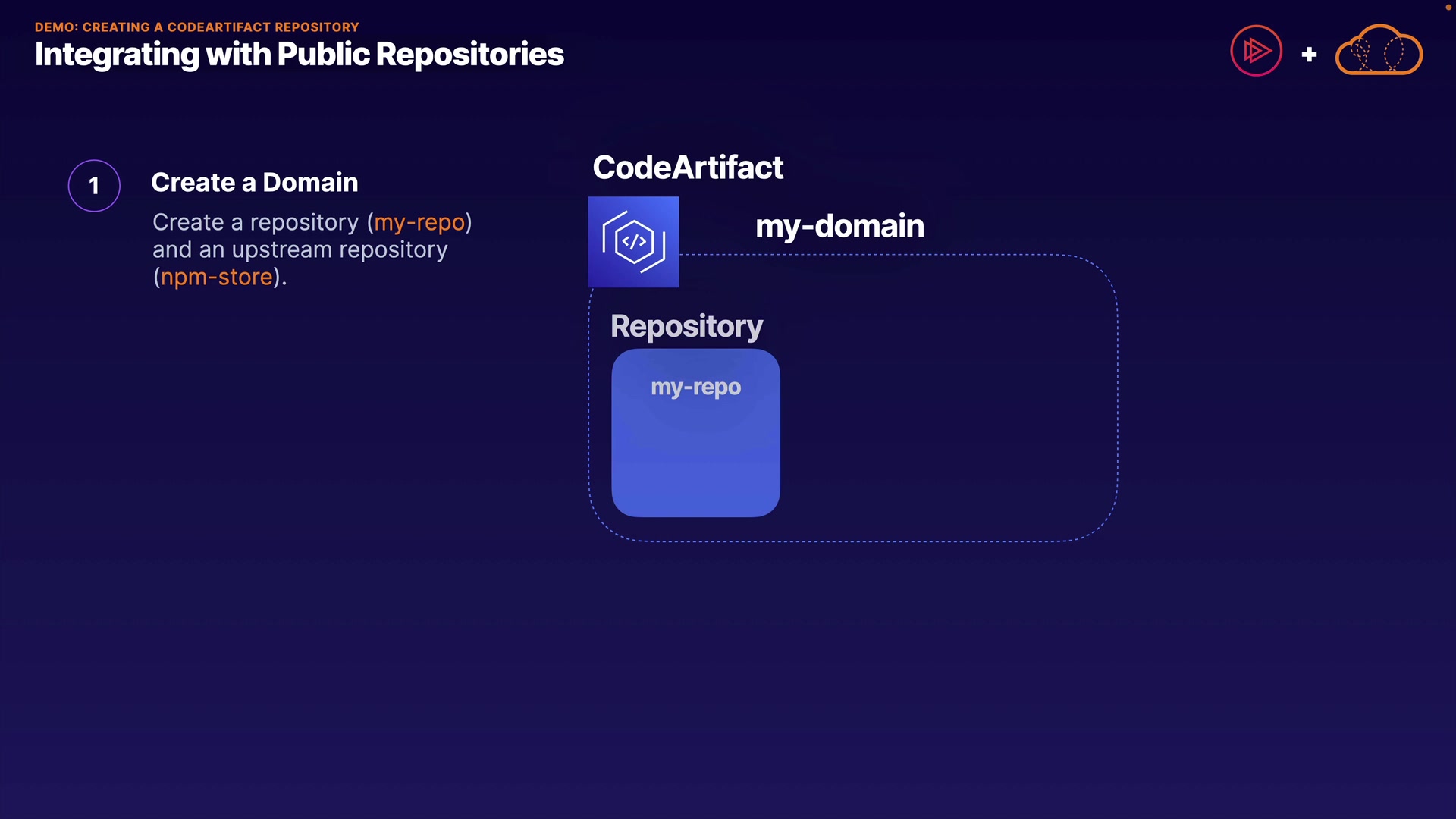Click the orange my-repo text in description
The width and height of the screenshot is (1456, 819).
click(419, 222)
